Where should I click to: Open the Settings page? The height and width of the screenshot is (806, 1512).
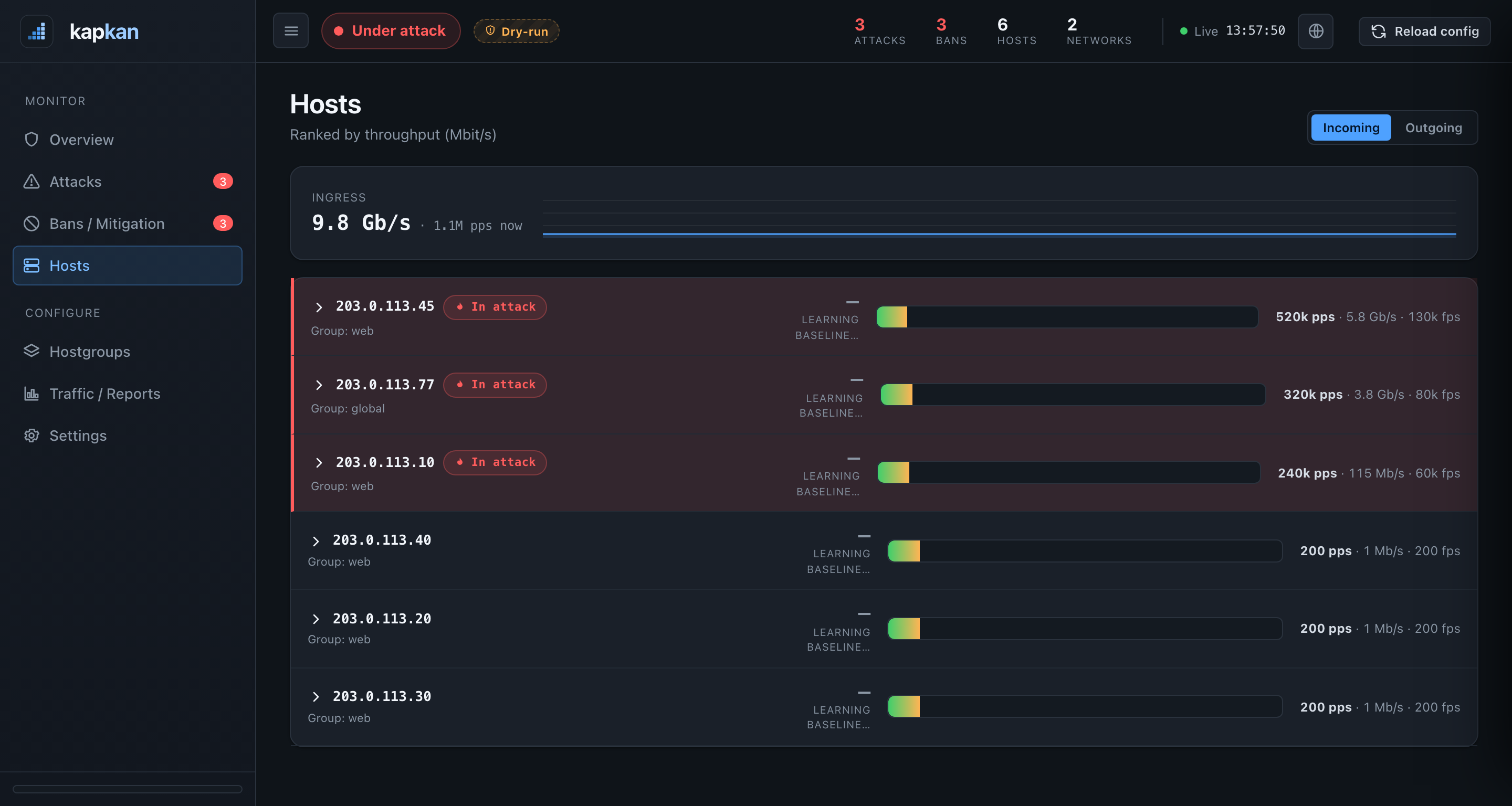128,435
